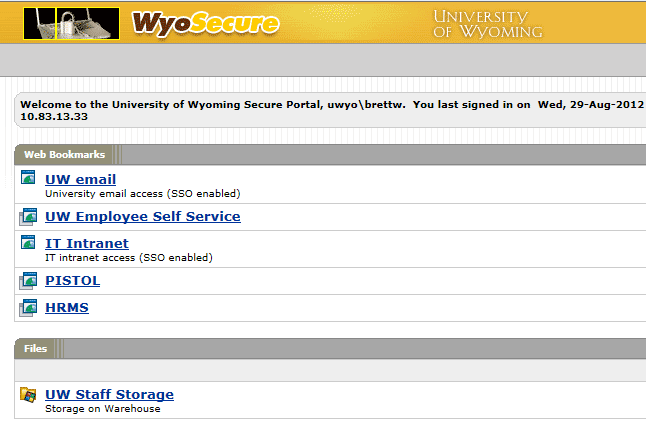Viewport: 646px width, 431px height.
Task: Select the Files panel header
Action: [x=35, y=349]
